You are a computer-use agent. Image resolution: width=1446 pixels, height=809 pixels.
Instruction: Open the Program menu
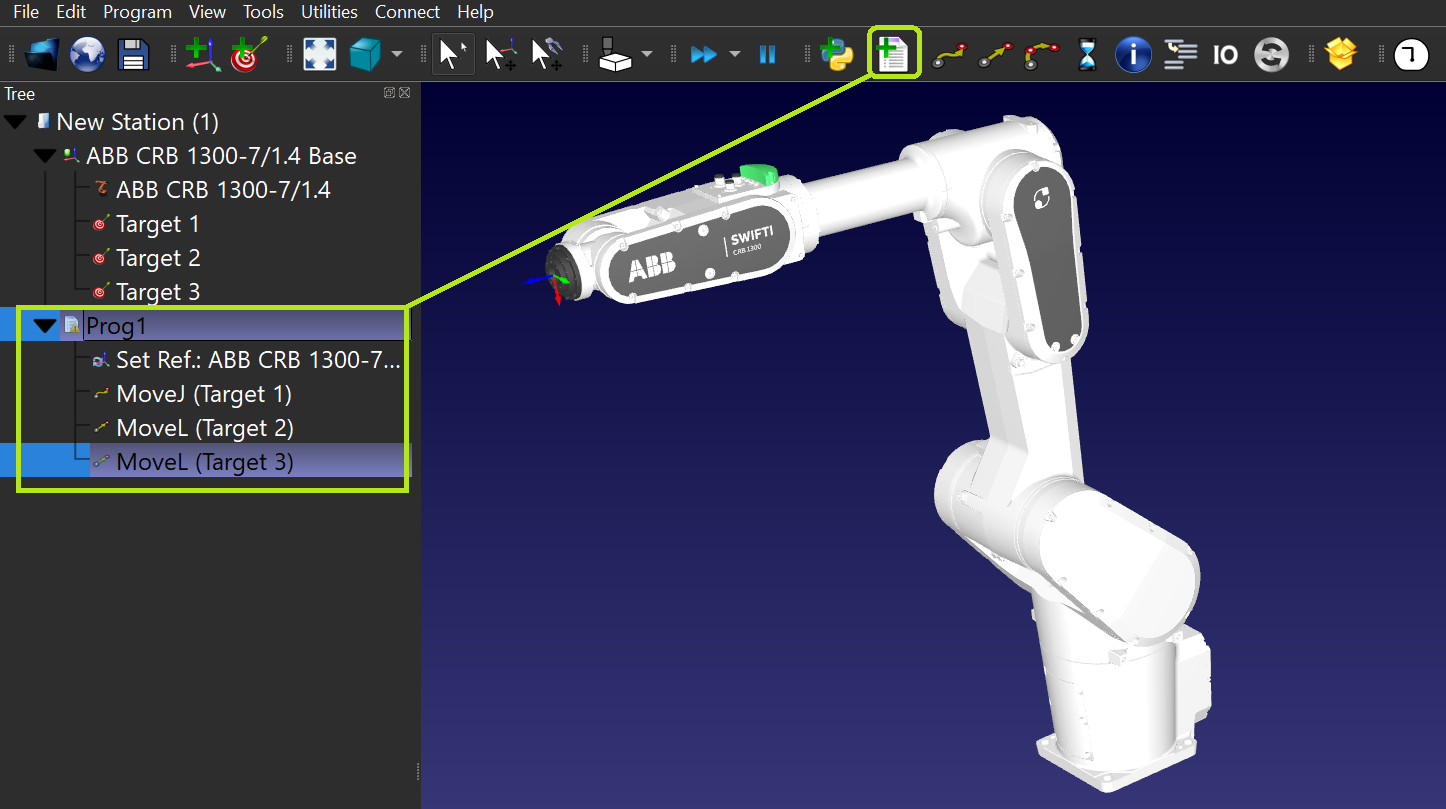click(137, 12)
